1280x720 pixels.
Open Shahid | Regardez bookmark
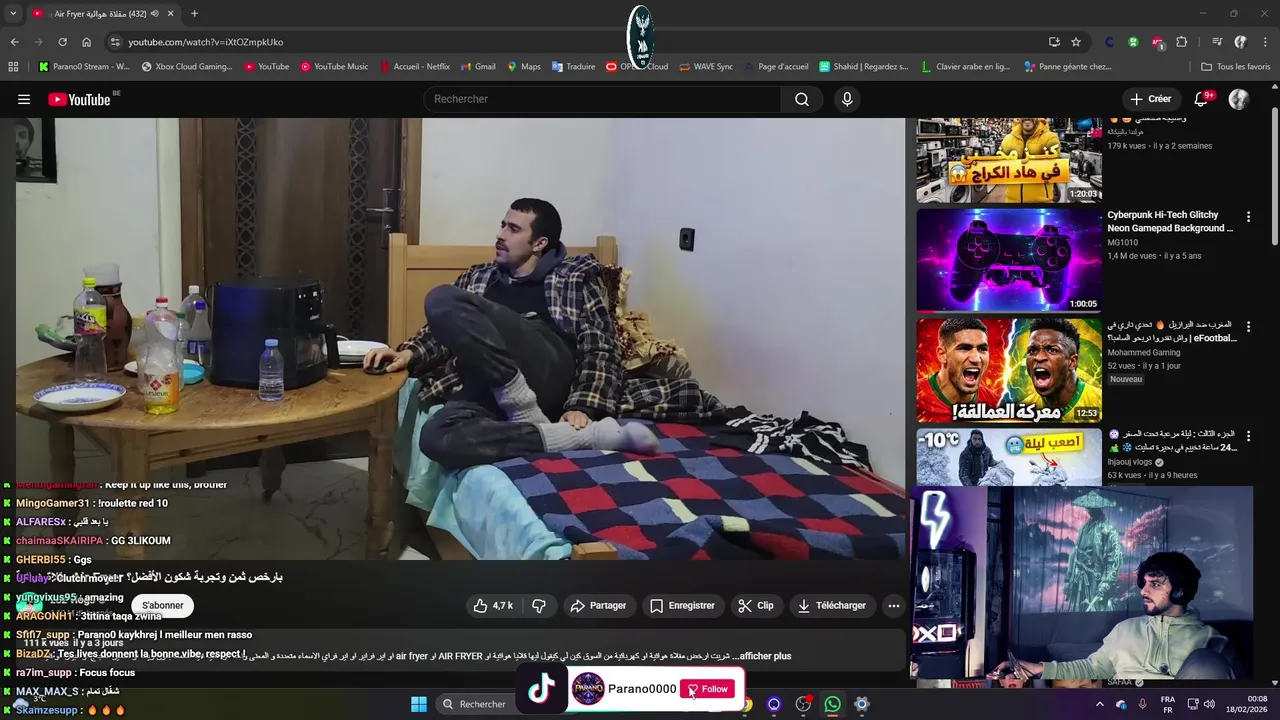click(863, 67)
